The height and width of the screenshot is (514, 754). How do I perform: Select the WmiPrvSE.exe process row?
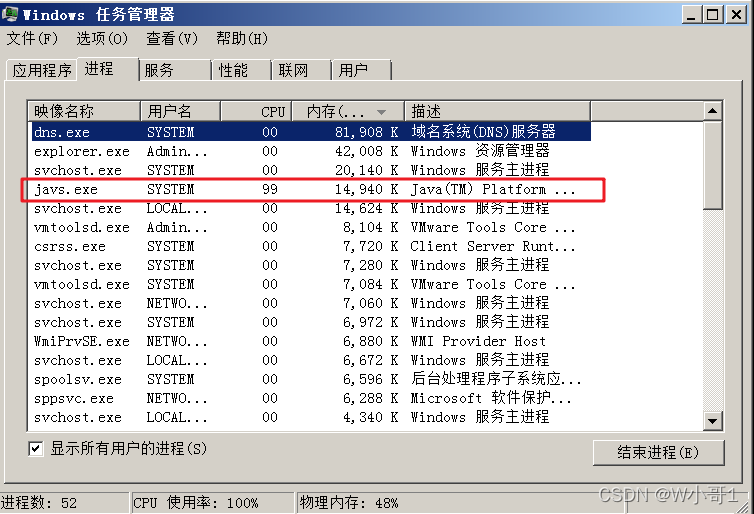(x=311, y=341)
